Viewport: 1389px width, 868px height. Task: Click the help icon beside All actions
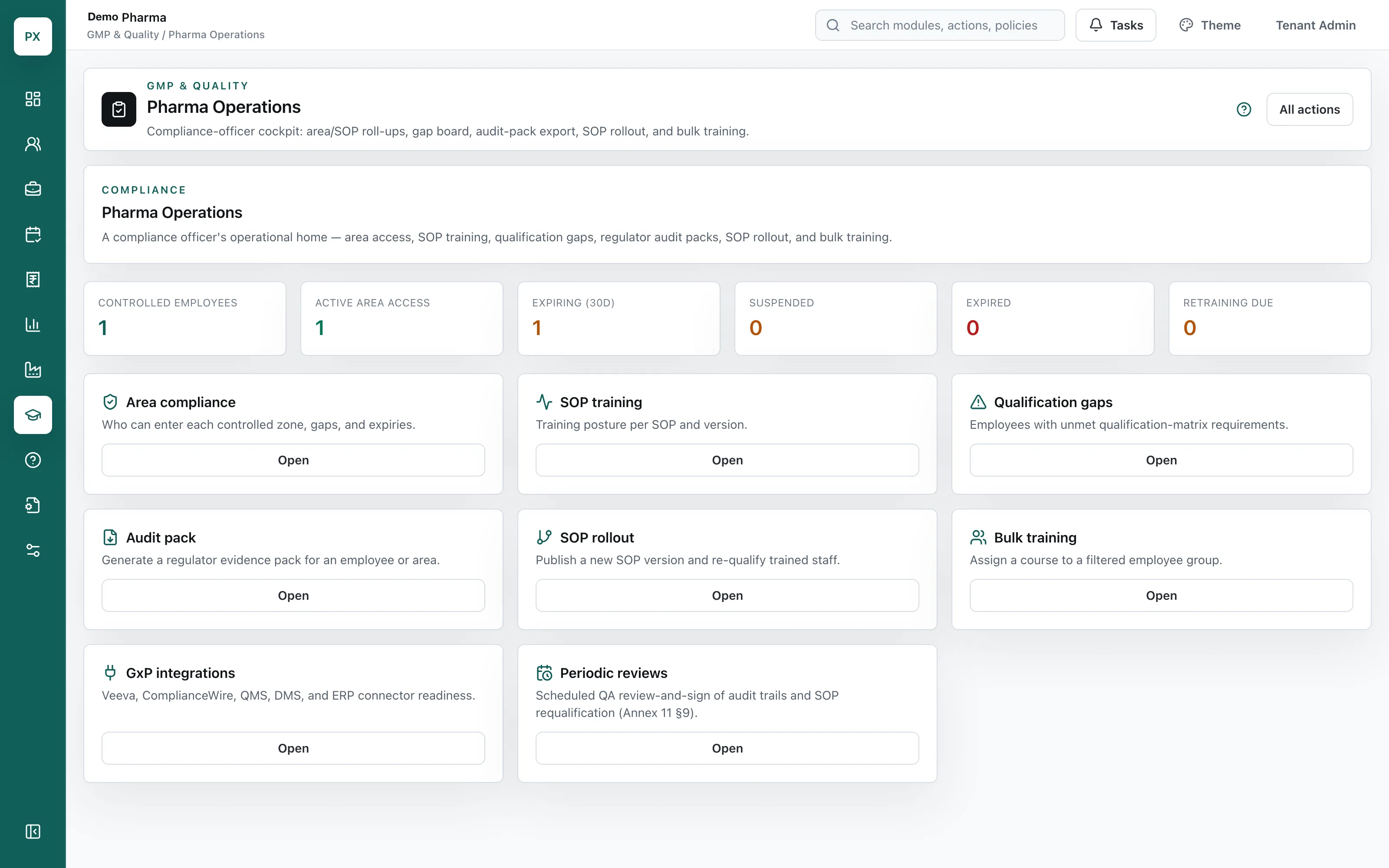click(1244, 109)
